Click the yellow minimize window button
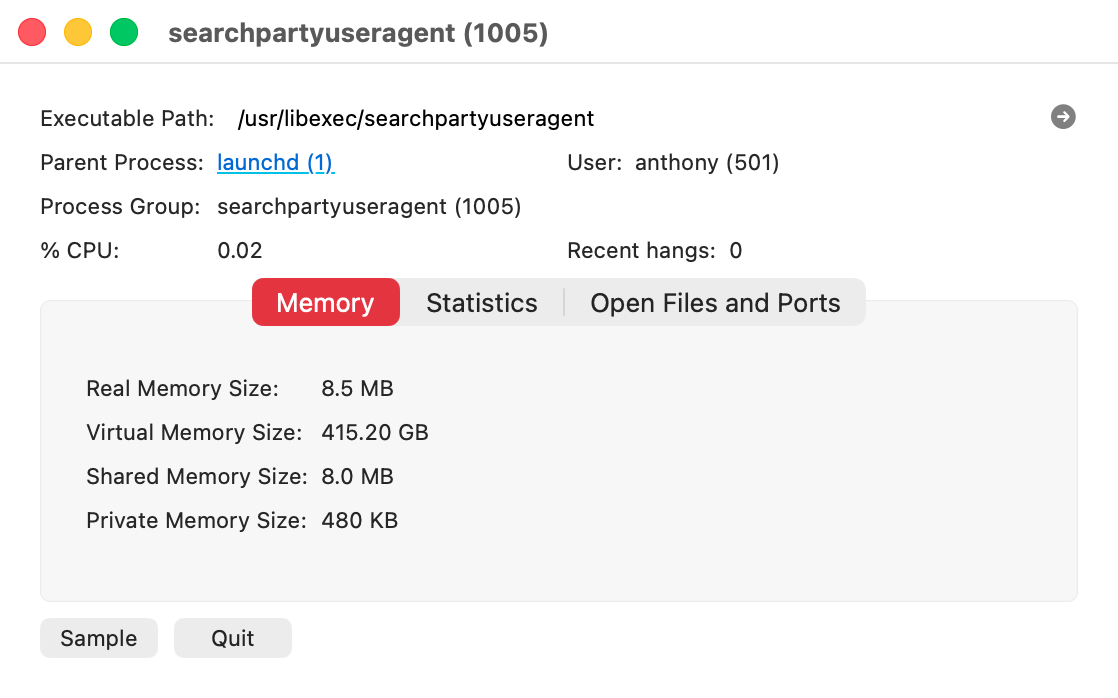Viewport: 1118px width, 698px height. (x=78, y=31)
